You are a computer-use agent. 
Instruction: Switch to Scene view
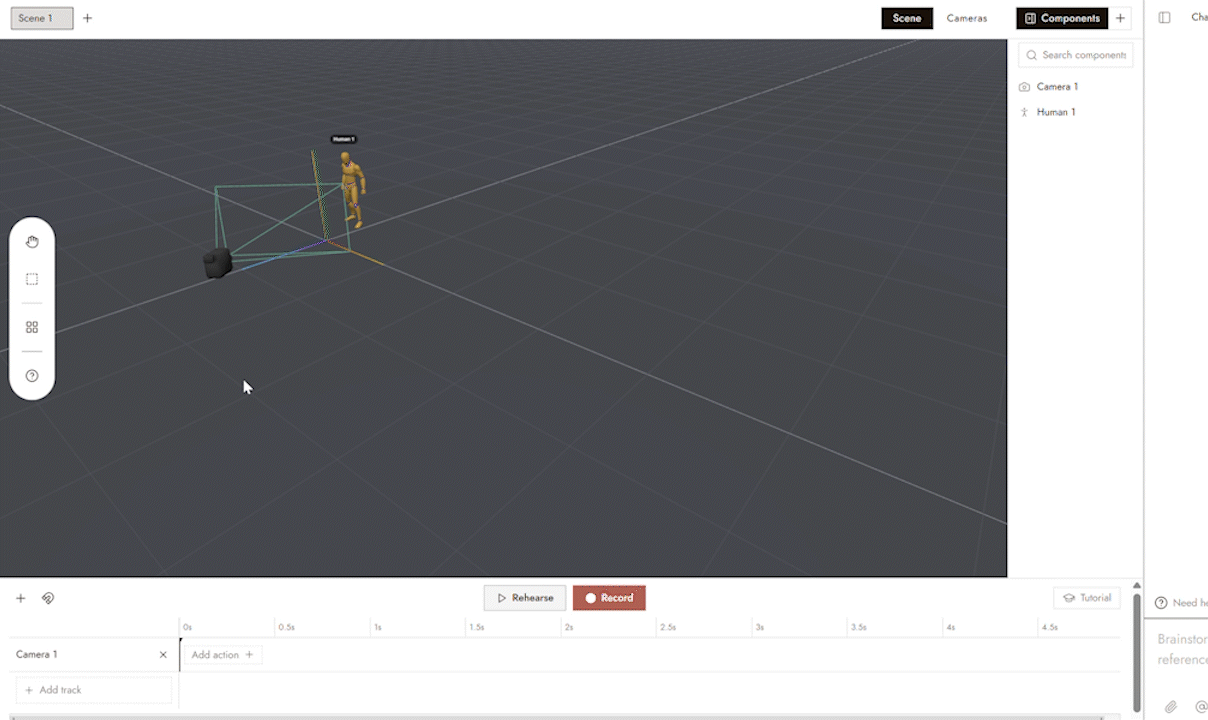(907, 18)
